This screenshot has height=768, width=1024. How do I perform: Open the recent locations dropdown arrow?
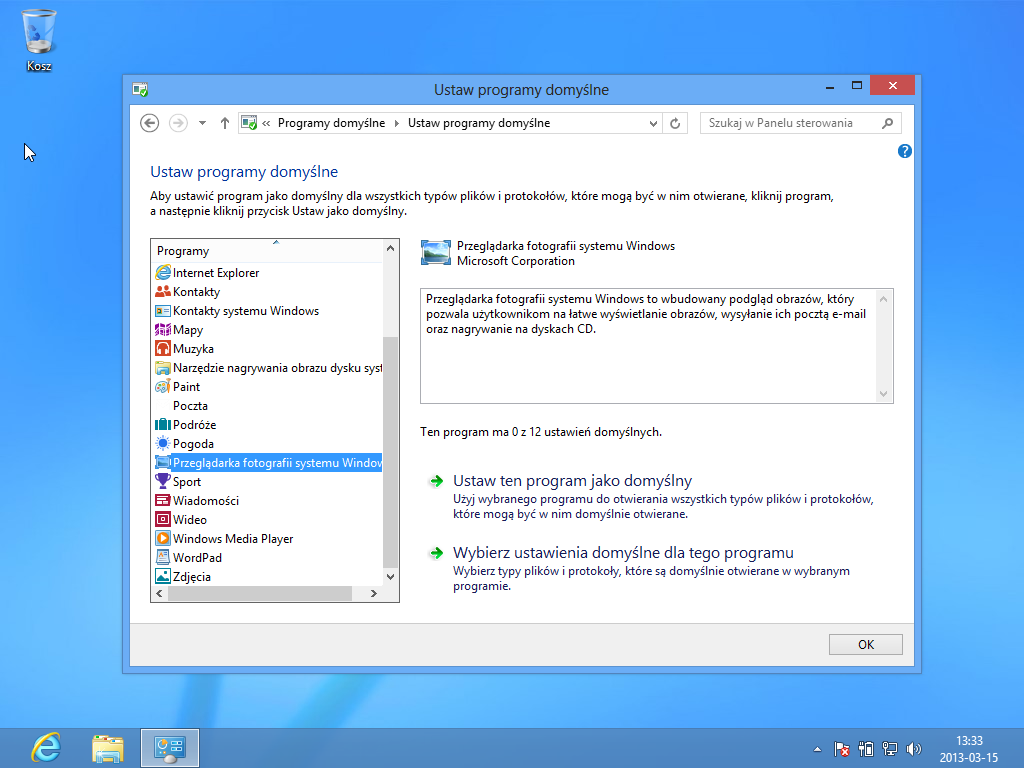coord(202,123)
